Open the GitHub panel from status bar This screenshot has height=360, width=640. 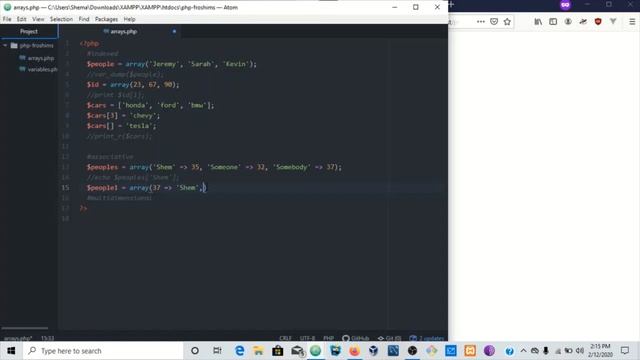tap(356, 338)
